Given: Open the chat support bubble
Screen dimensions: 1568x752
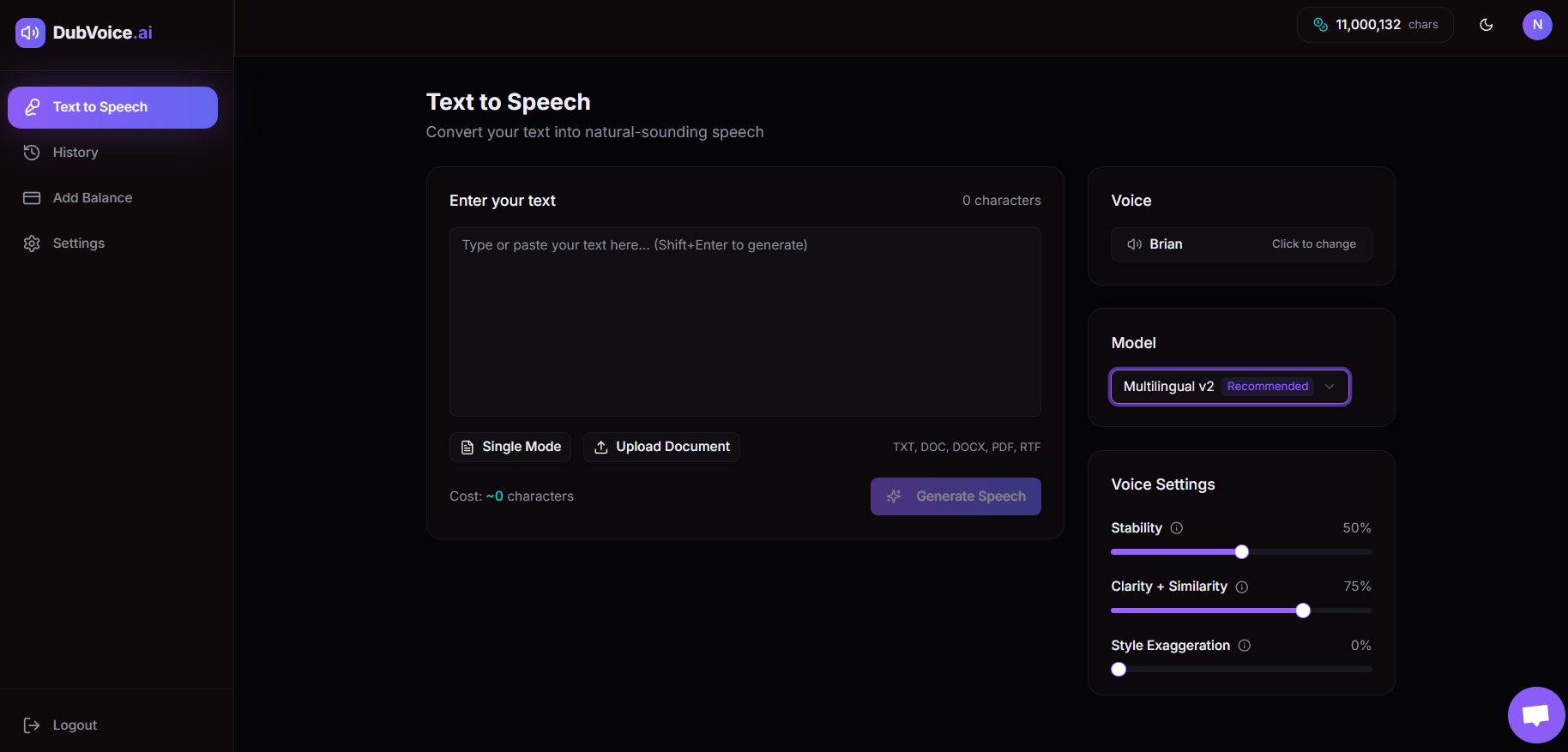Looking at the screenshot, I should coord(1536,715).
